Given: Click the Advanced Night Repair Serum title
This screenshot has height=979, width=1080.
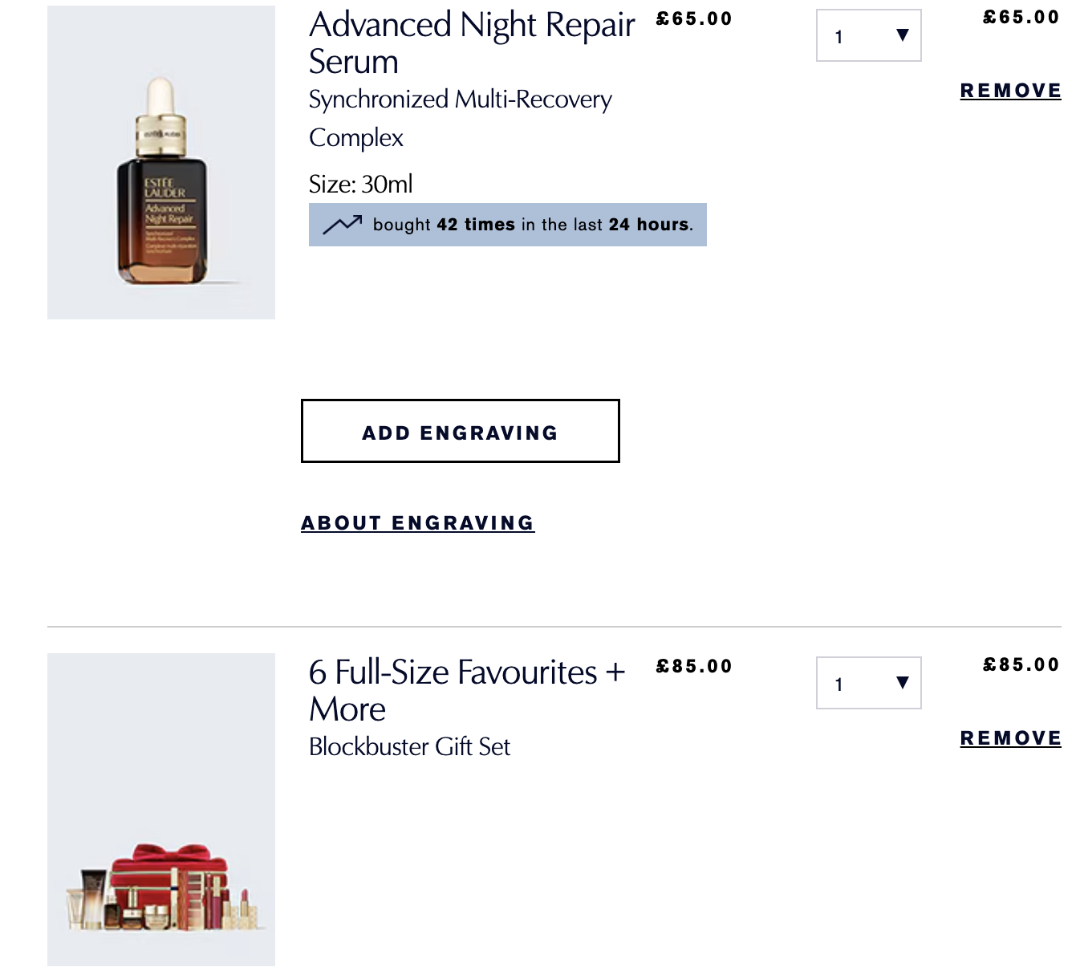Looking at the screenshot, I should 471,43.
